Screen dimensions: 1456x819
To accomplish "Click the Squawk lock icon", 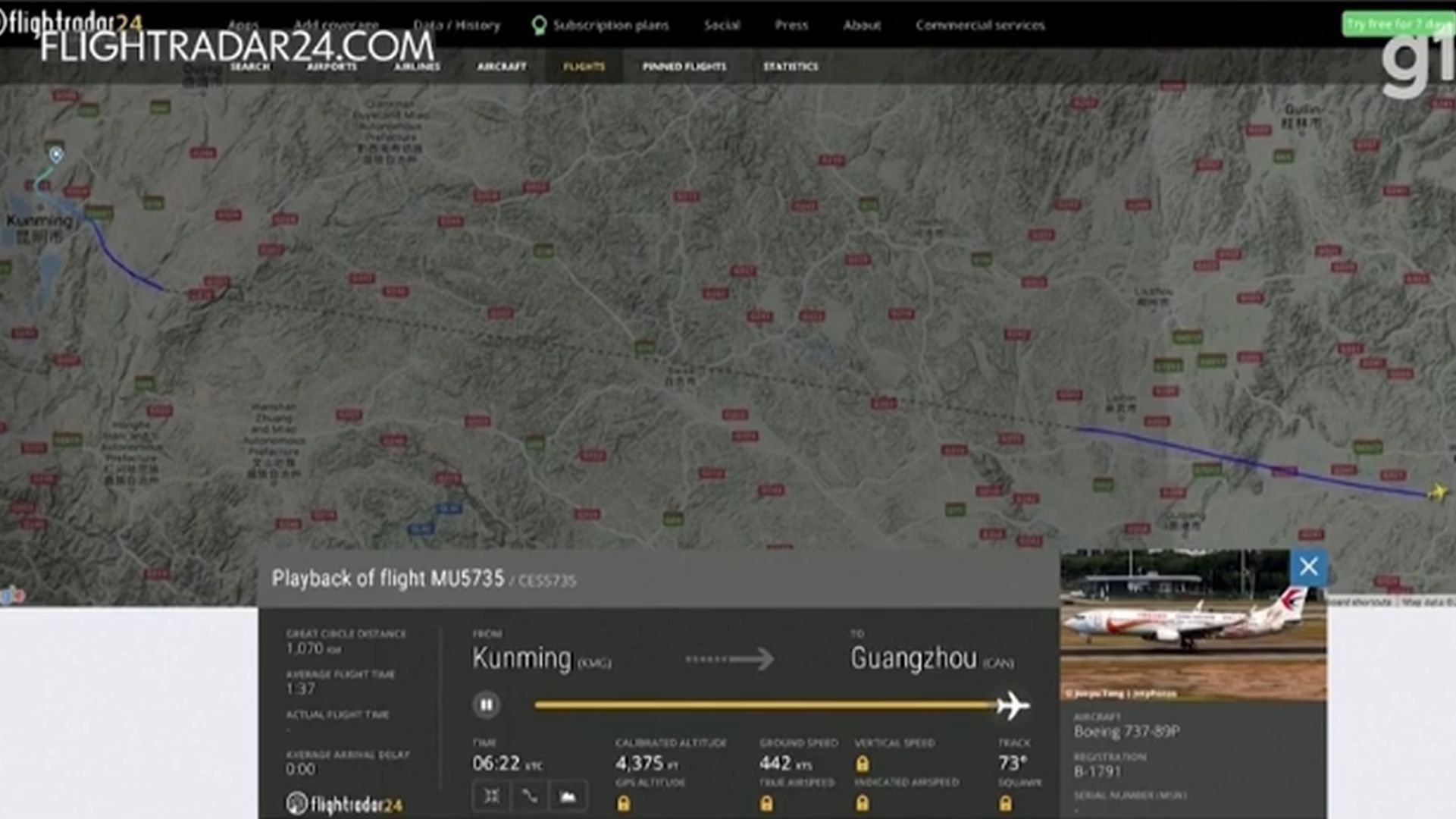I will pyautogui.click(x=1005, y=803).
